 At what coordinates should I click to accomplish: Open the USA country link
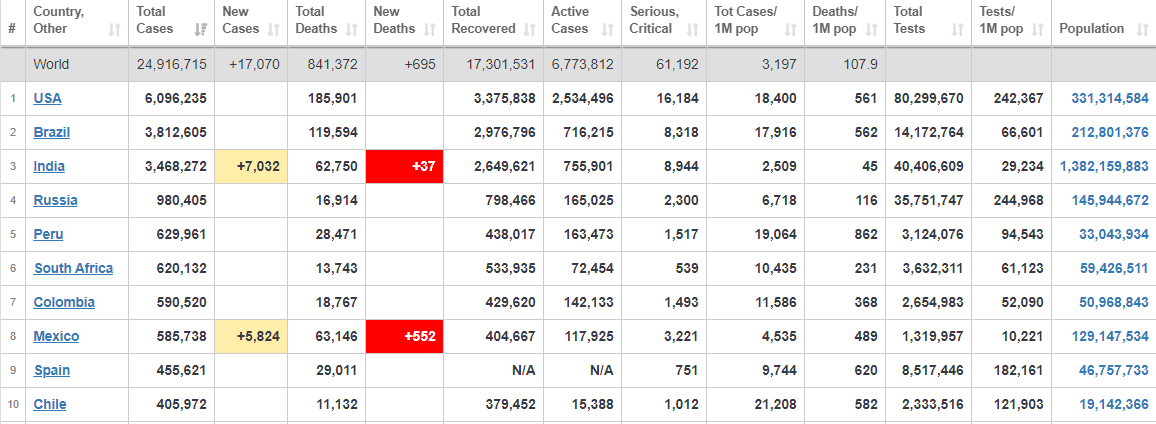coord(47,98)
